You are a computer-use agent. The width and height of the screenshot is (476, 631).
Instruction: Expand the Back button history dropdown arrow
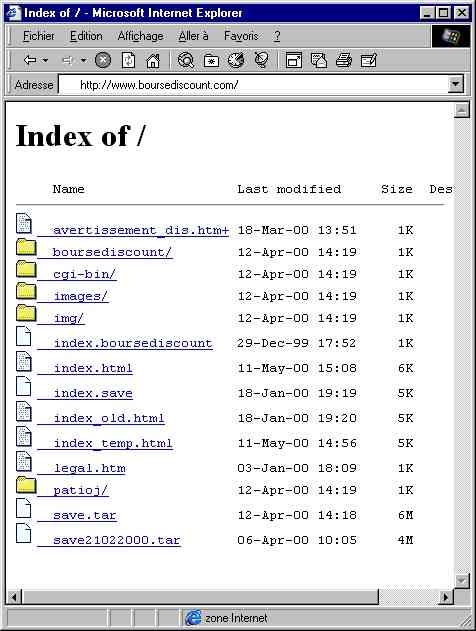coord(45,60)
